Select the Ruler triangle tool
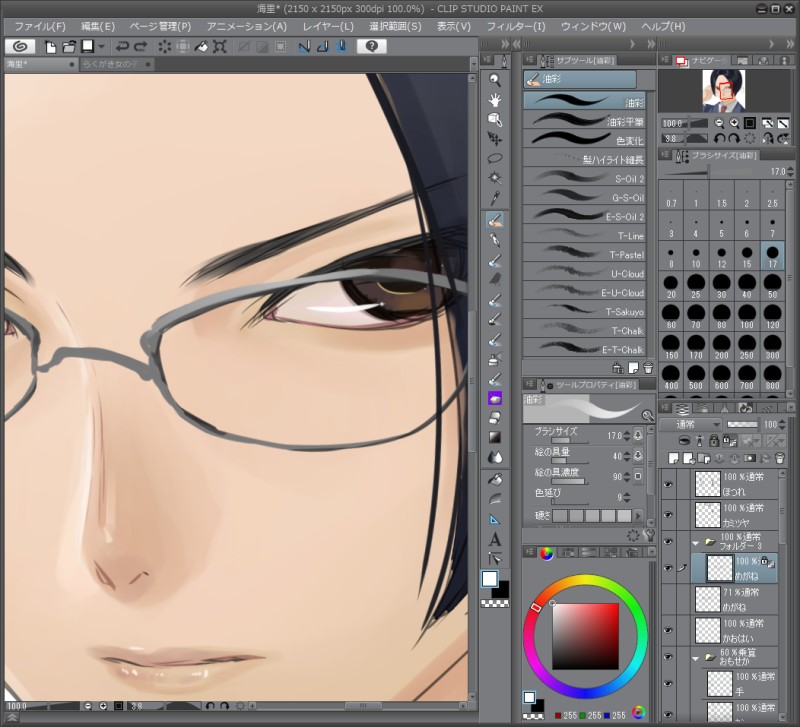The image size is (800, 727). pyautogui.click(x=494, y=520)
